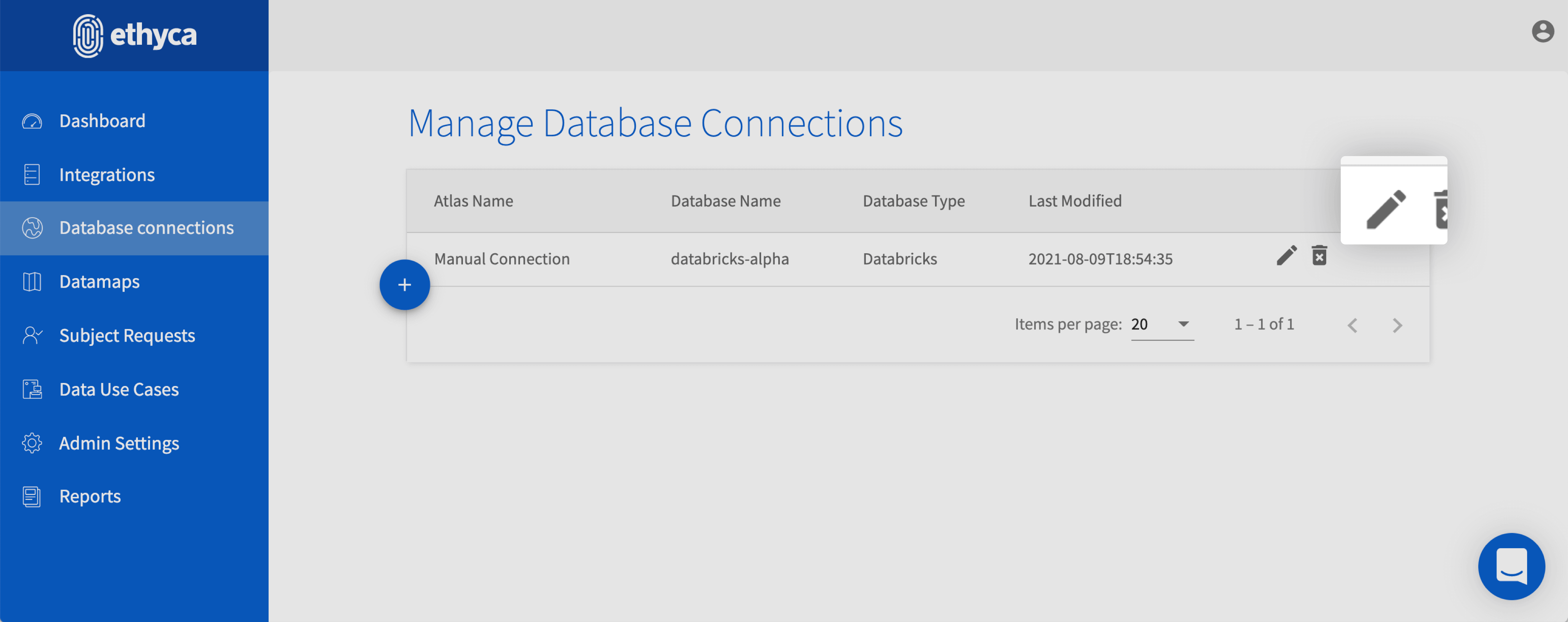Click the Last Modified column header
The image size is (1568, 622).
click(1074, 201)
